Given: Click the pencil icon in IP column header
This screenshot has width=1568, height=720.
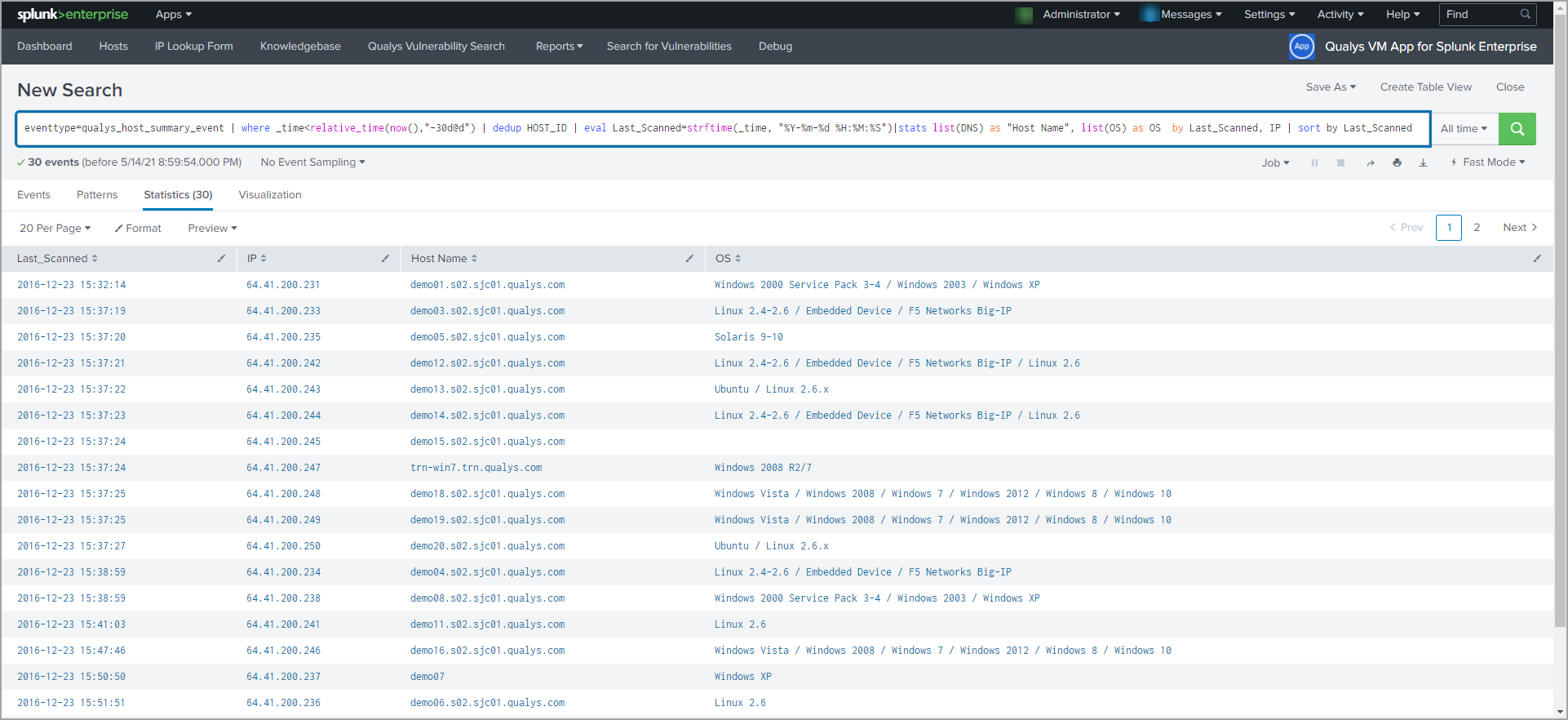Looking at the screenshot, I should (385, 259).
